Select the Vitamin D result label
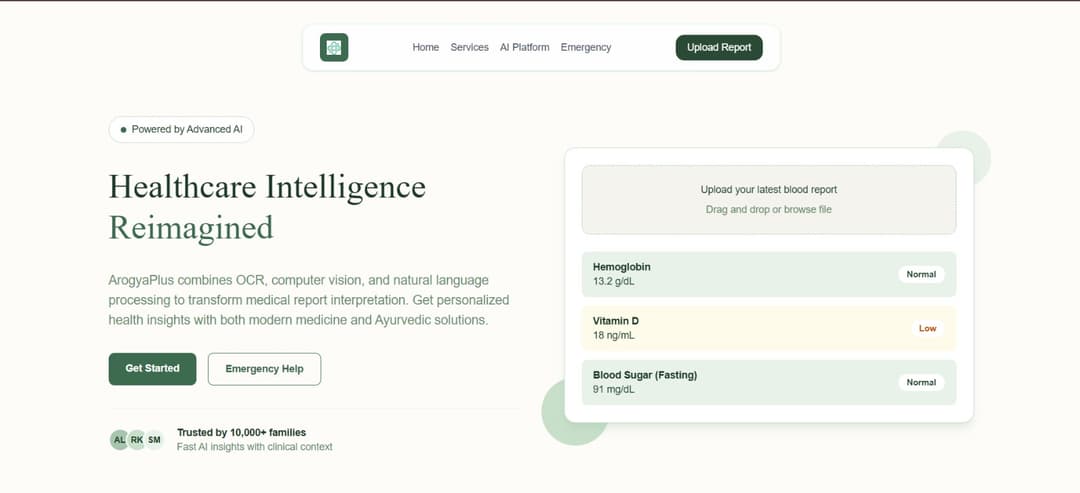 (616, 321)
